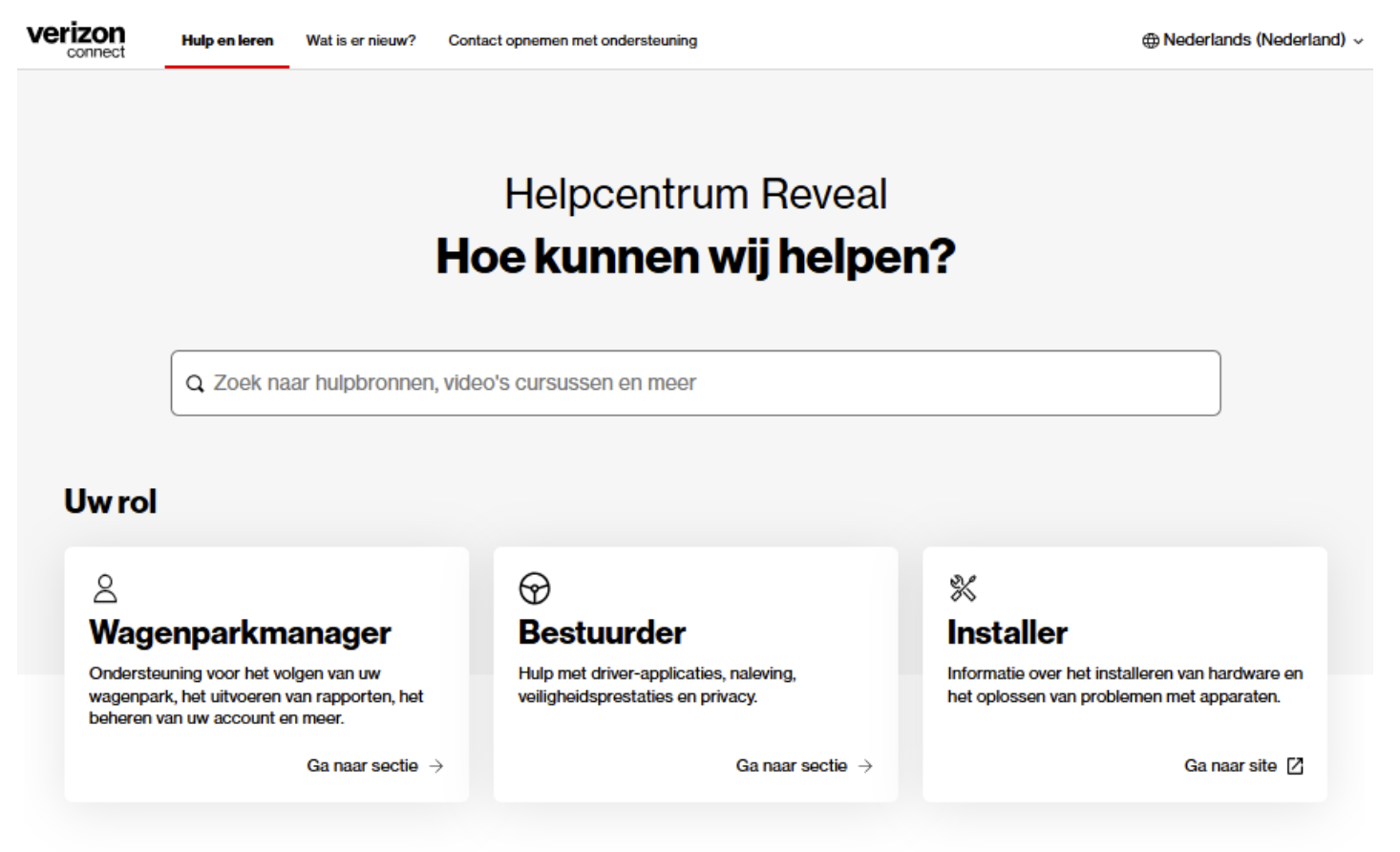This screenshot has width=1400, height=852.
Task: Click Ga naar site on the Installer card
Action: (x=1230, y=766)
